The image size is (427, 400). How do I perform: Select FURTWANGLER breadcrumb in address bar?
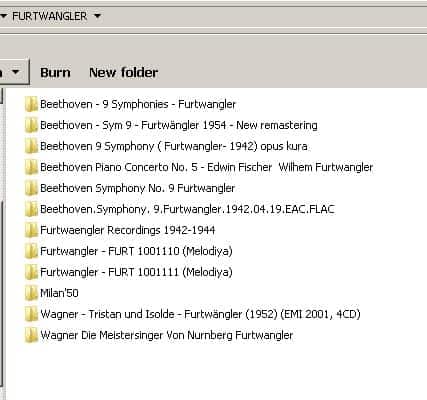(x=49, y=16)
